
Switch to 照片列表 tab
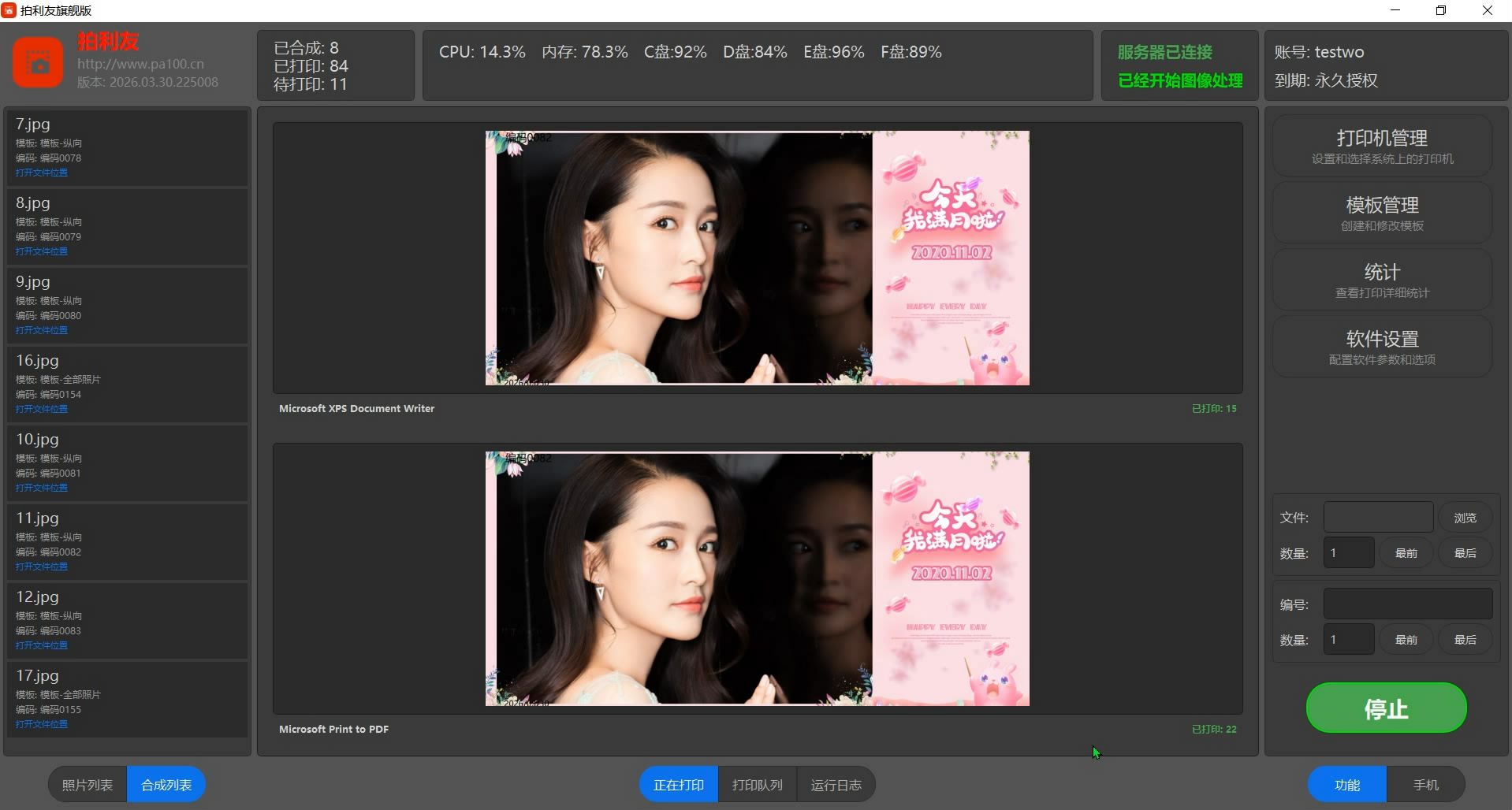coord(88,785)
